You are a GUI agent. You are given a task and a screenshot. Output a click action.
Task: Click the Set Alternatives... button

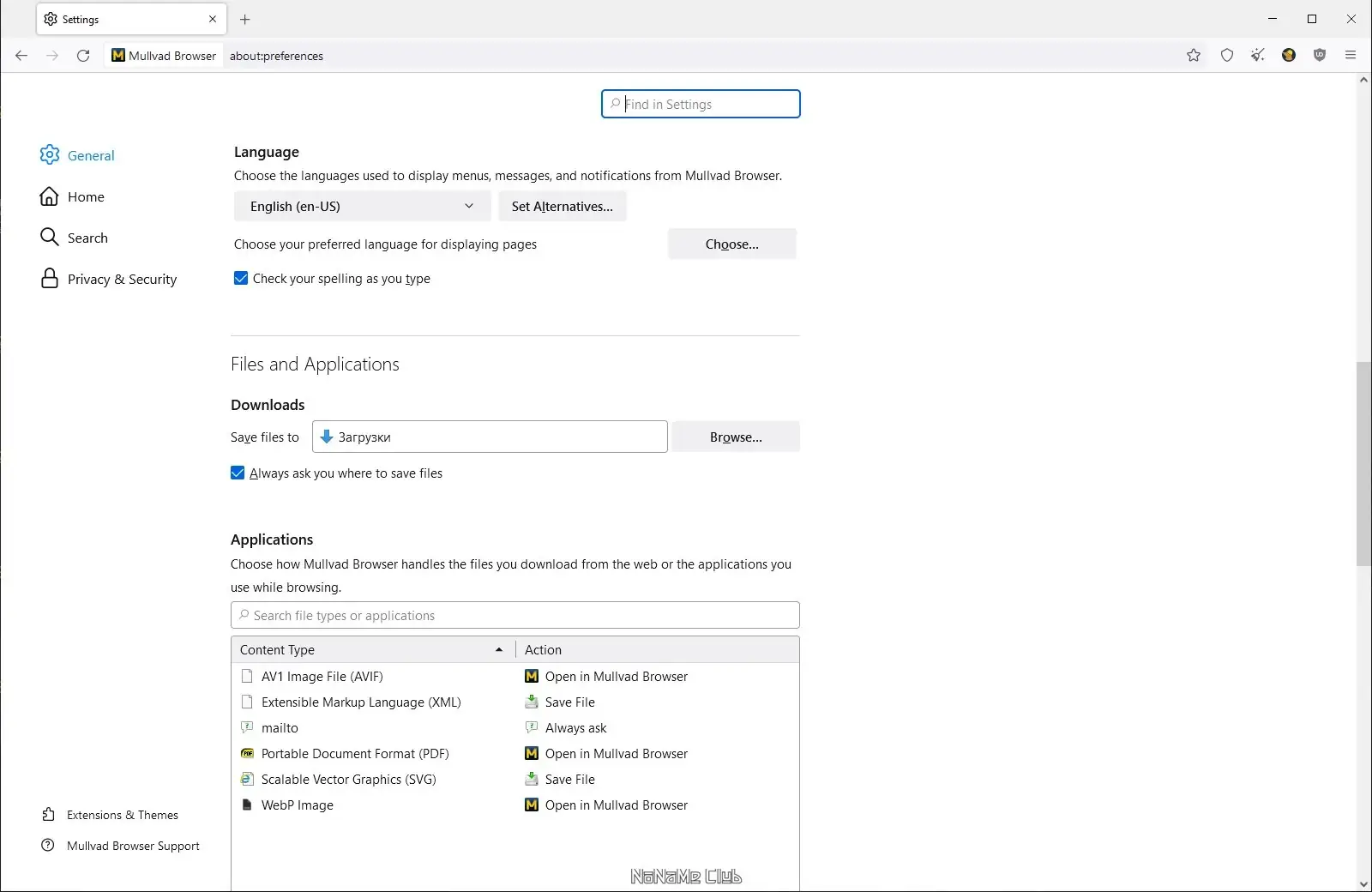pyautogui.click(x=562, y=207)
